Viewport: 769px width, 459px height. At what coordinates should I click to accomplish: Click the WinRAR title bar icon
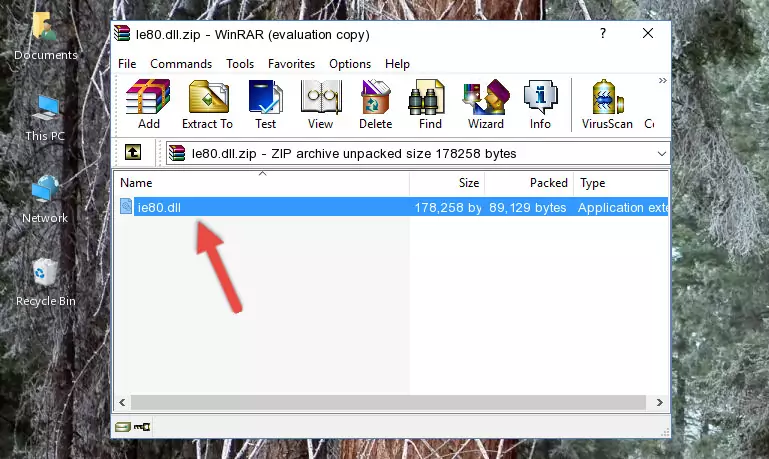122,33
